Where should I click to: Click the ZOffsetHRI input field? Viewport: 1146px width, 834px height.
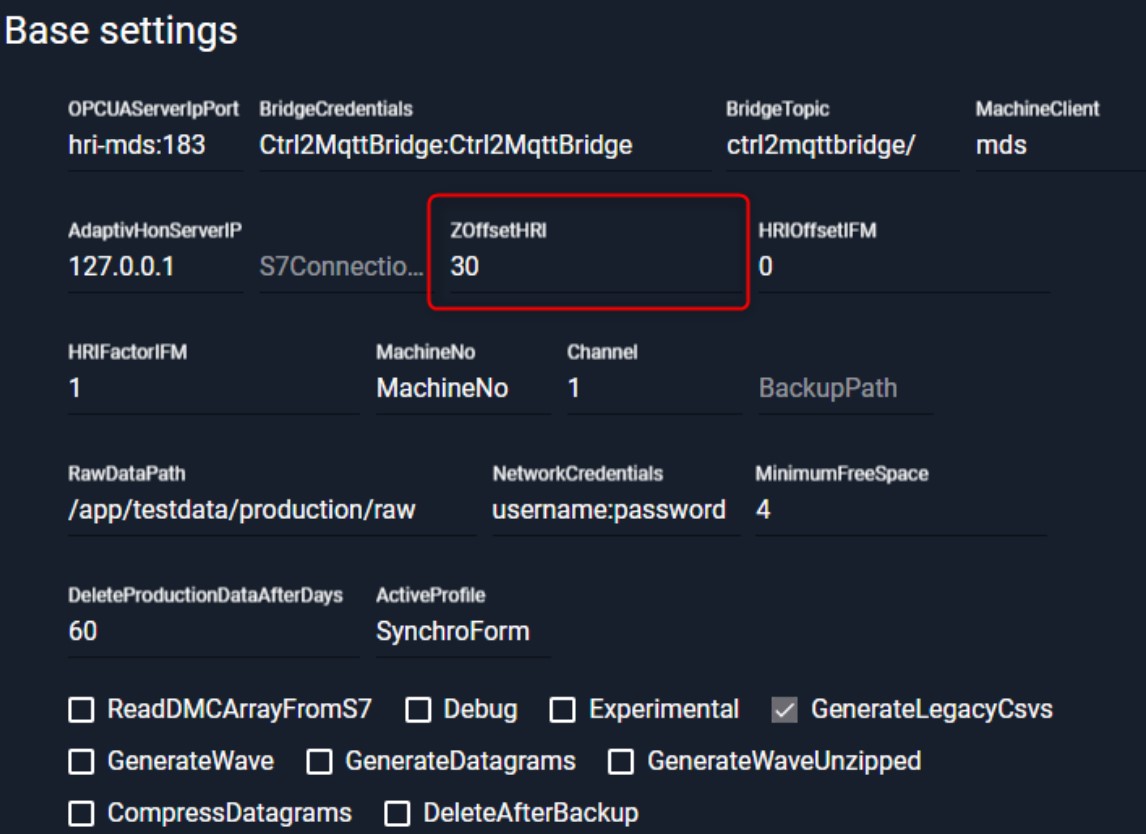pos(590,267)
